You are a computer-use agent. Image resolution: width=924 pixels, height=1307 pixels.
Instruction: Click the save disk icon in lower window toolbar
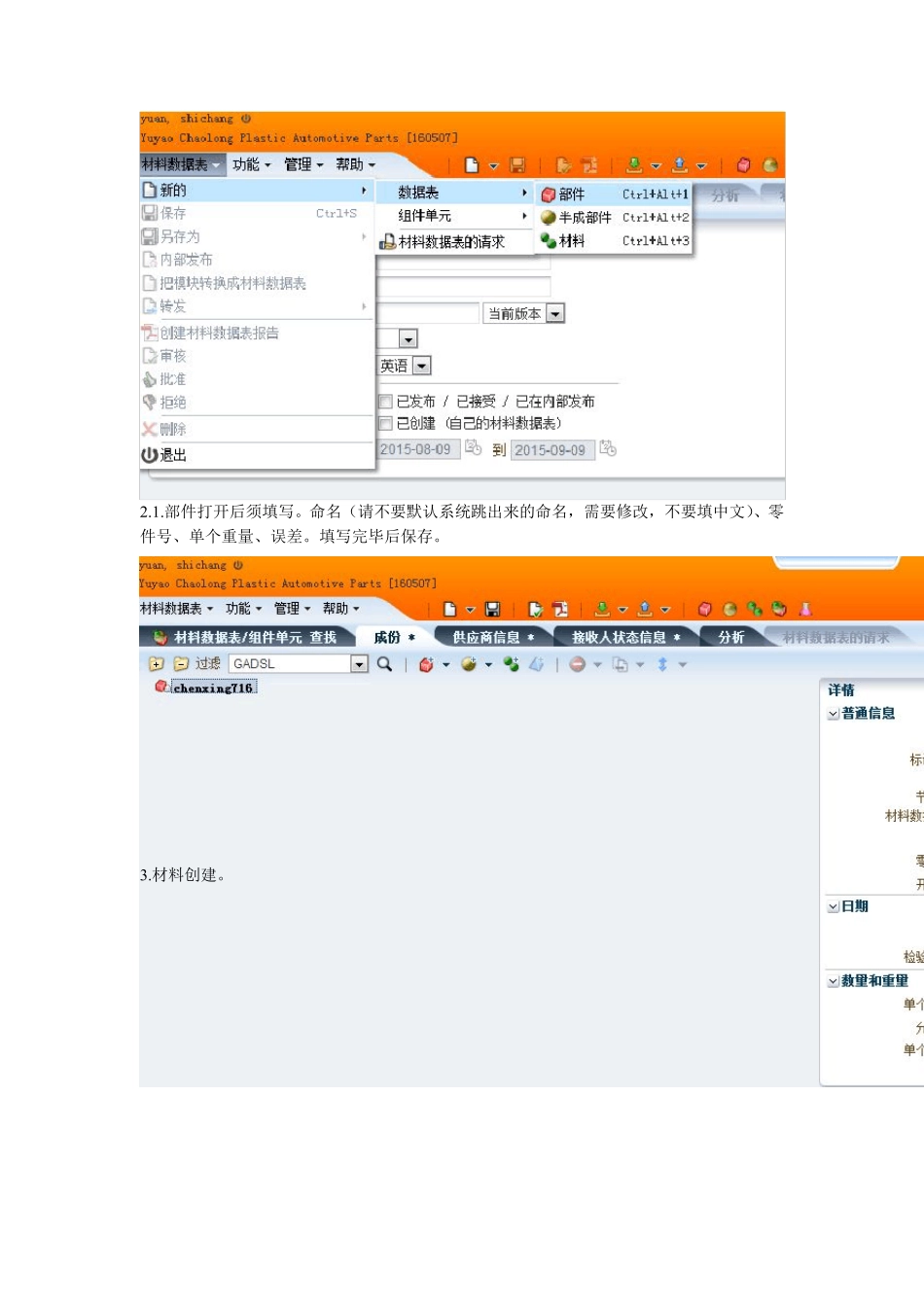click(493, 610)
